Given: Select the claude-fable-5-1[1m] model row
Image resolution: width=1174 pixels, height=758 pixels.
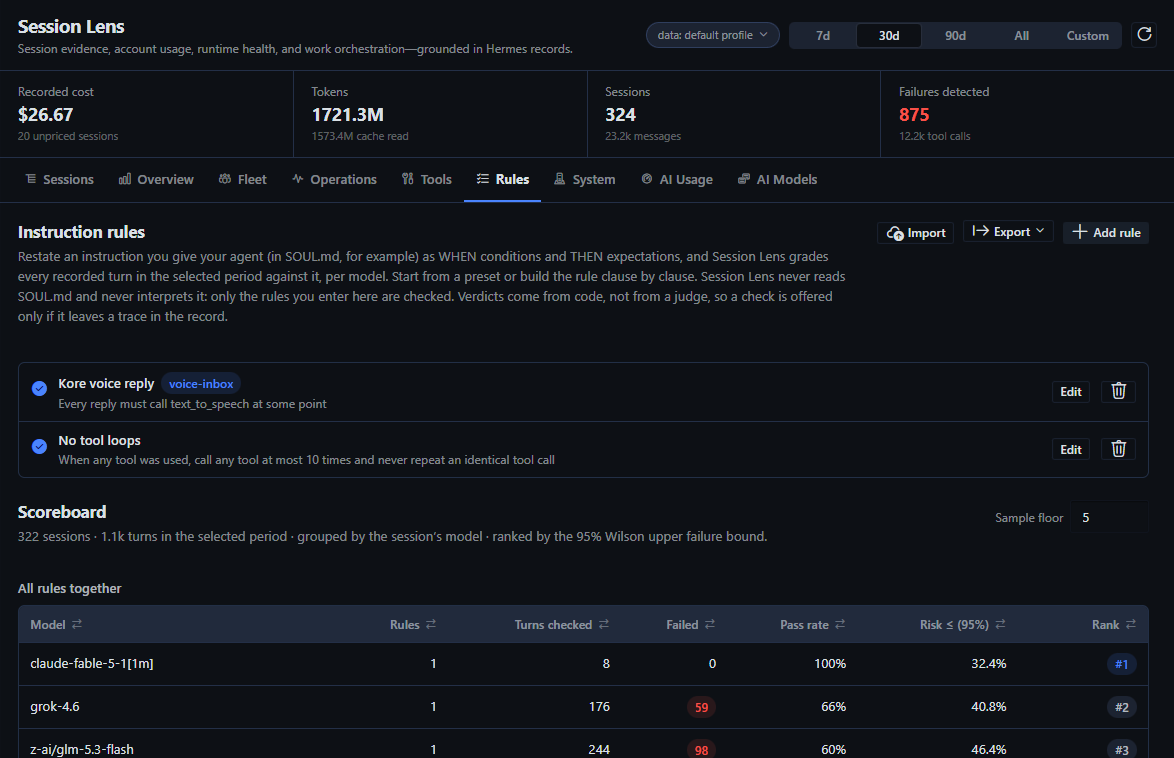Looking at the screenshot, I should (x=583, y=664).
